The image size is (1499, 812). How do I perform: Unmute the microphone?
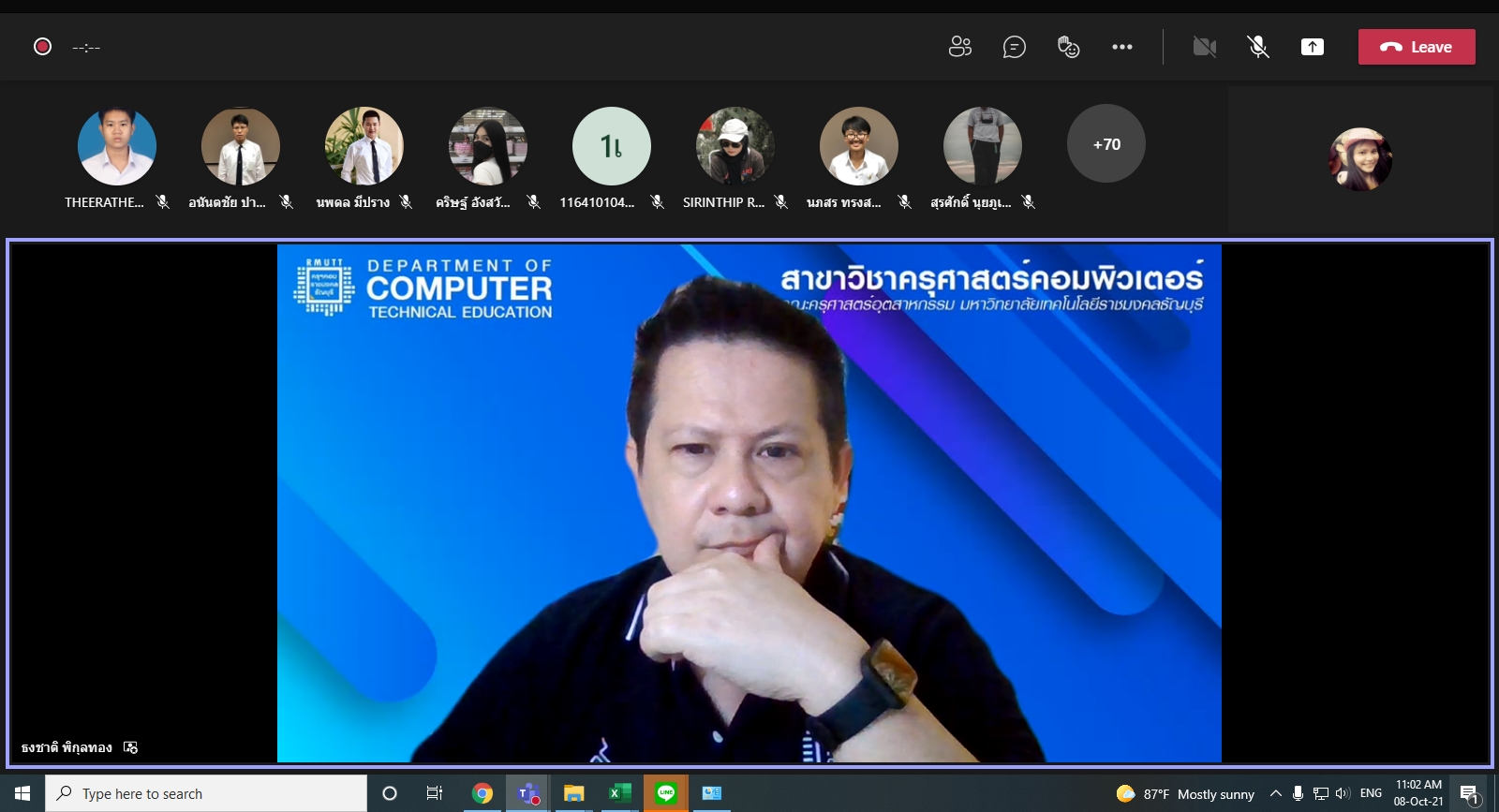point(1258,47)
